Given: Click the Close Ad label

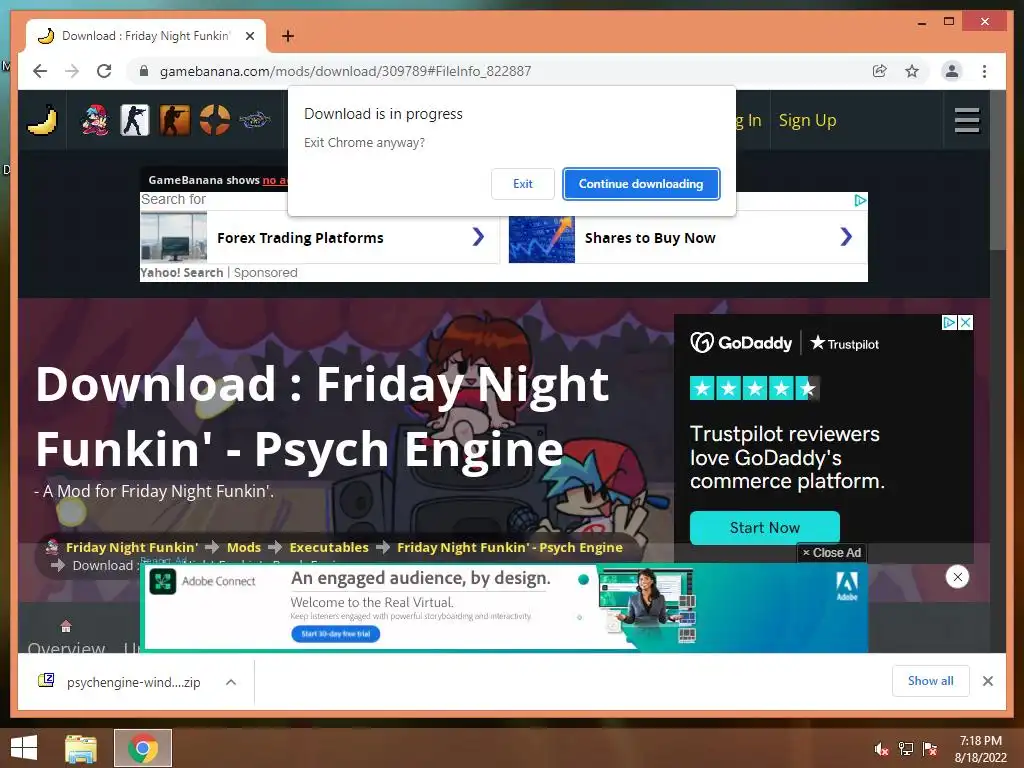Looking at the screenshot, I should 831,552.
